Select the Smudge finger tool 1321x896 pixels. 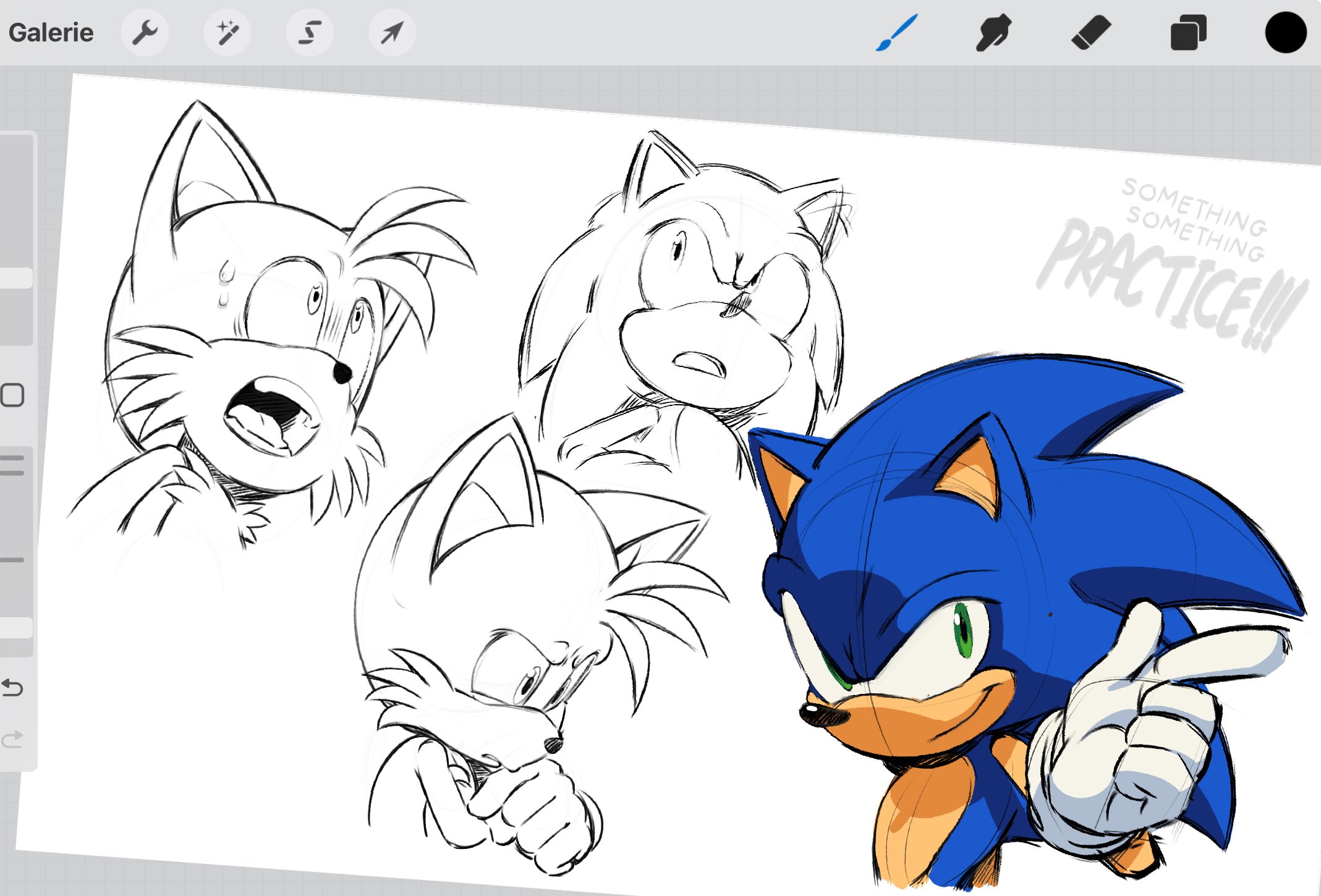[993, 33]
